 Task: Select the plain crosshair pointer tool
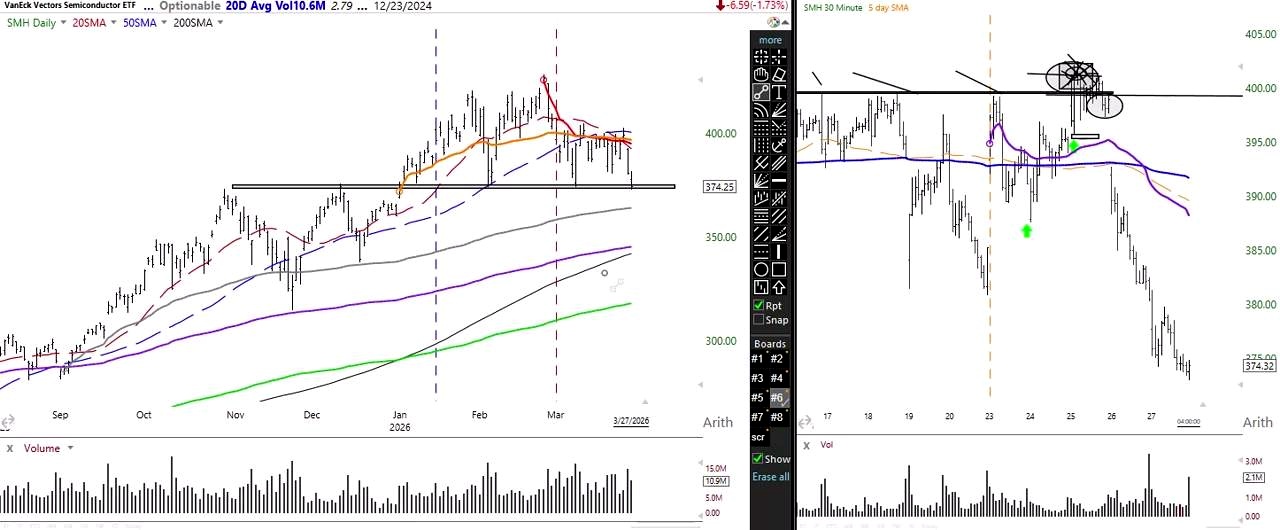(x=778, y=57)
